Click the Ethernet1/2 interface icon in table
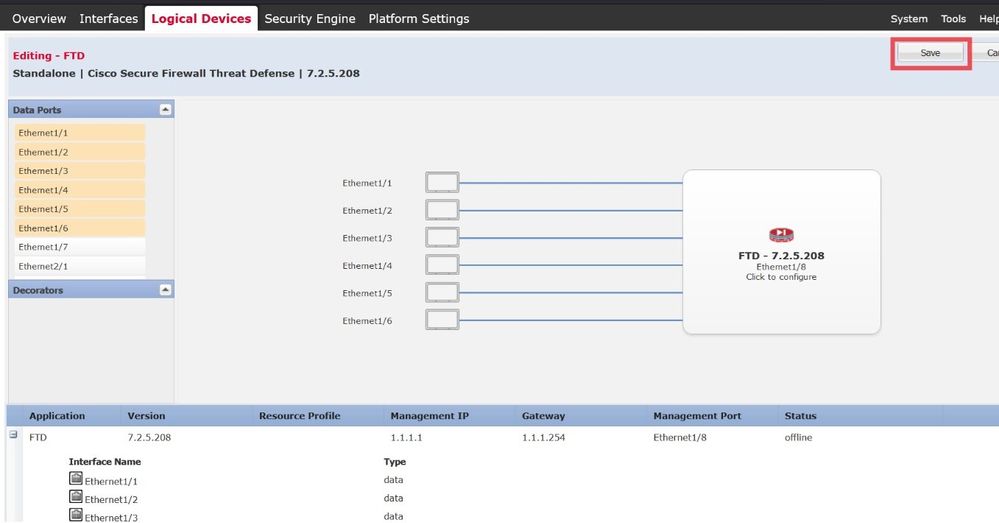 [76, 496]
